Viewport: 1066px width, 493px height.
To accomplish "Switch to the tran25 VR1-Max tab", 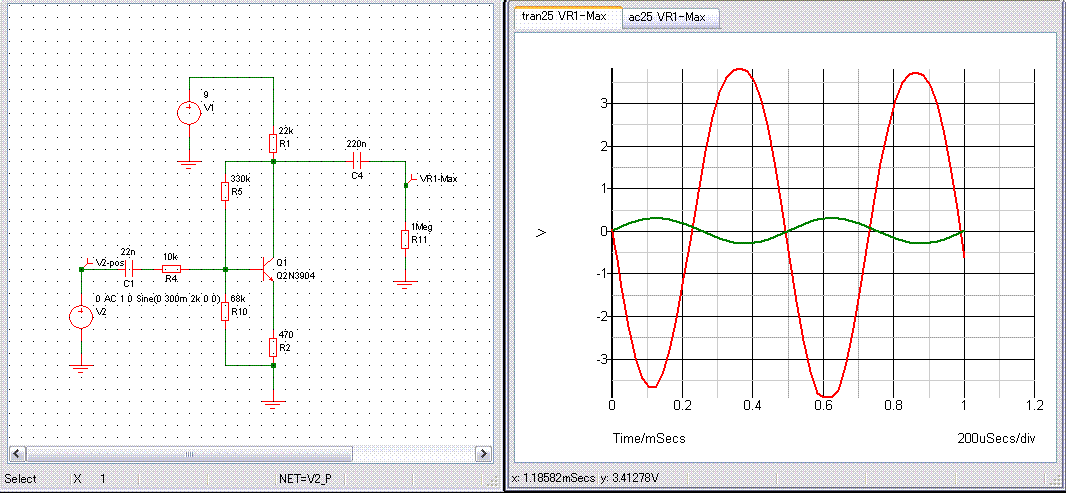I will 564,17.
